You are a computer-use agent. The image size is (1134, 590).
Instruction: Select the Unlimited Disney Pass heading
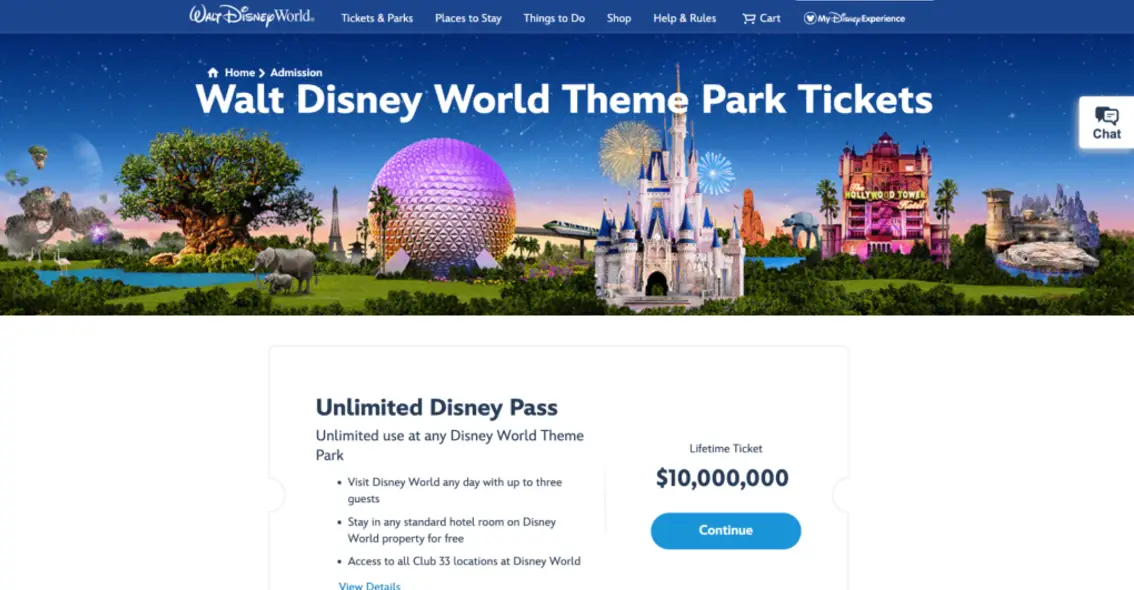[x=436, y=407]
